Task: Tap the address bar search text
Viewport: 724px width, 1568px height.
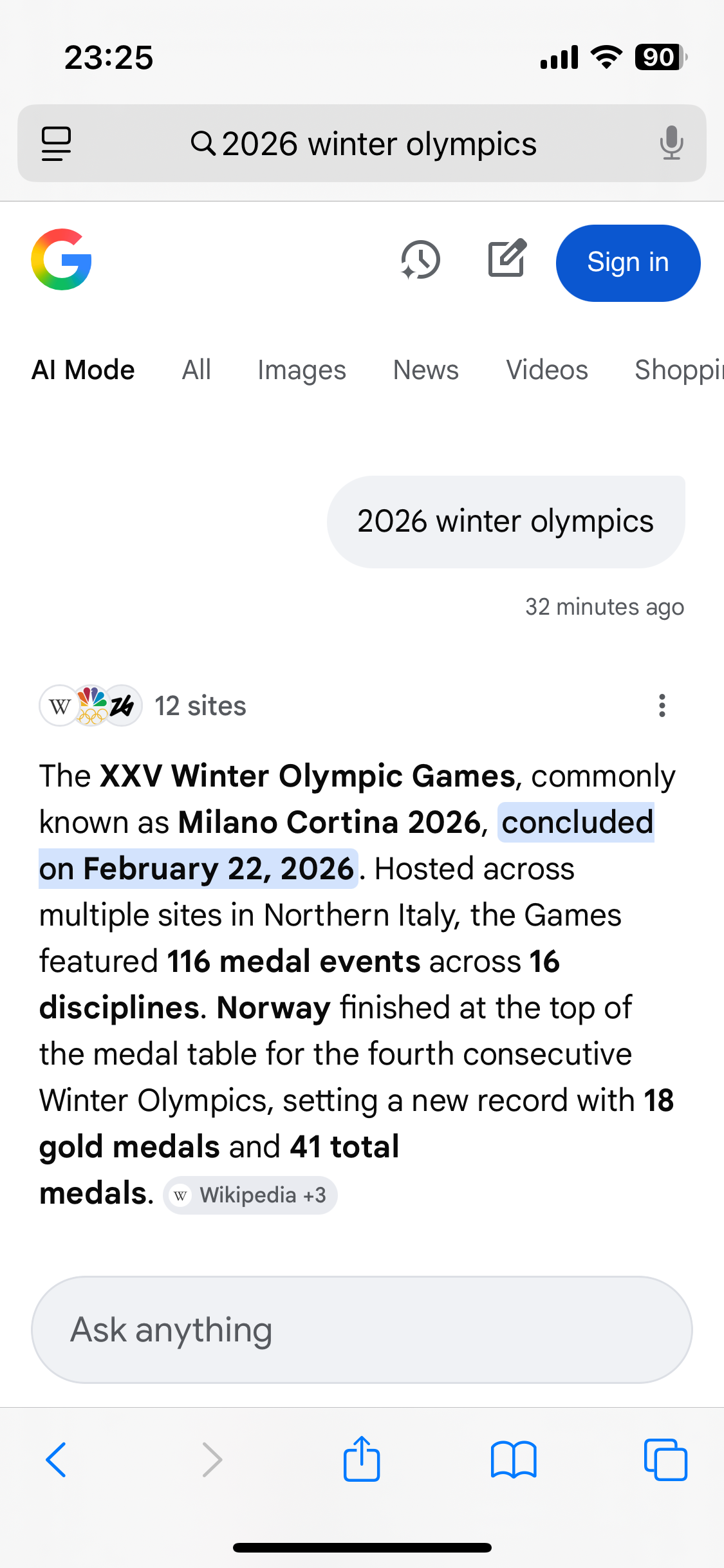Action: (378, 144)
